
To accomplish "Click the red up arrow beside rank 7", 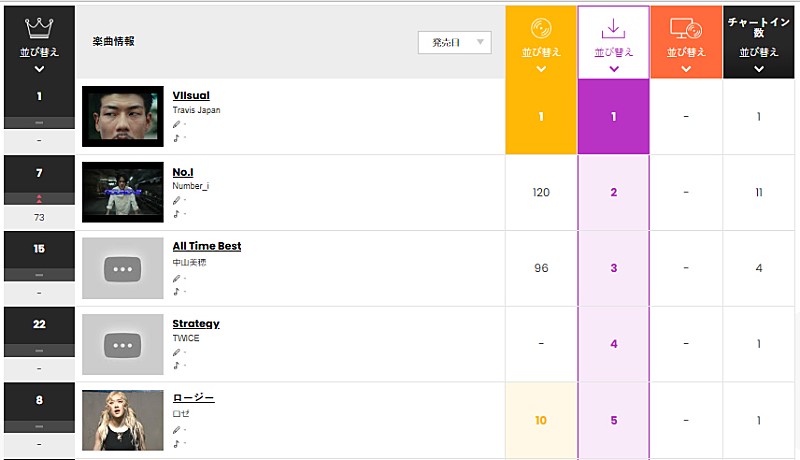I will pos(39,198).
